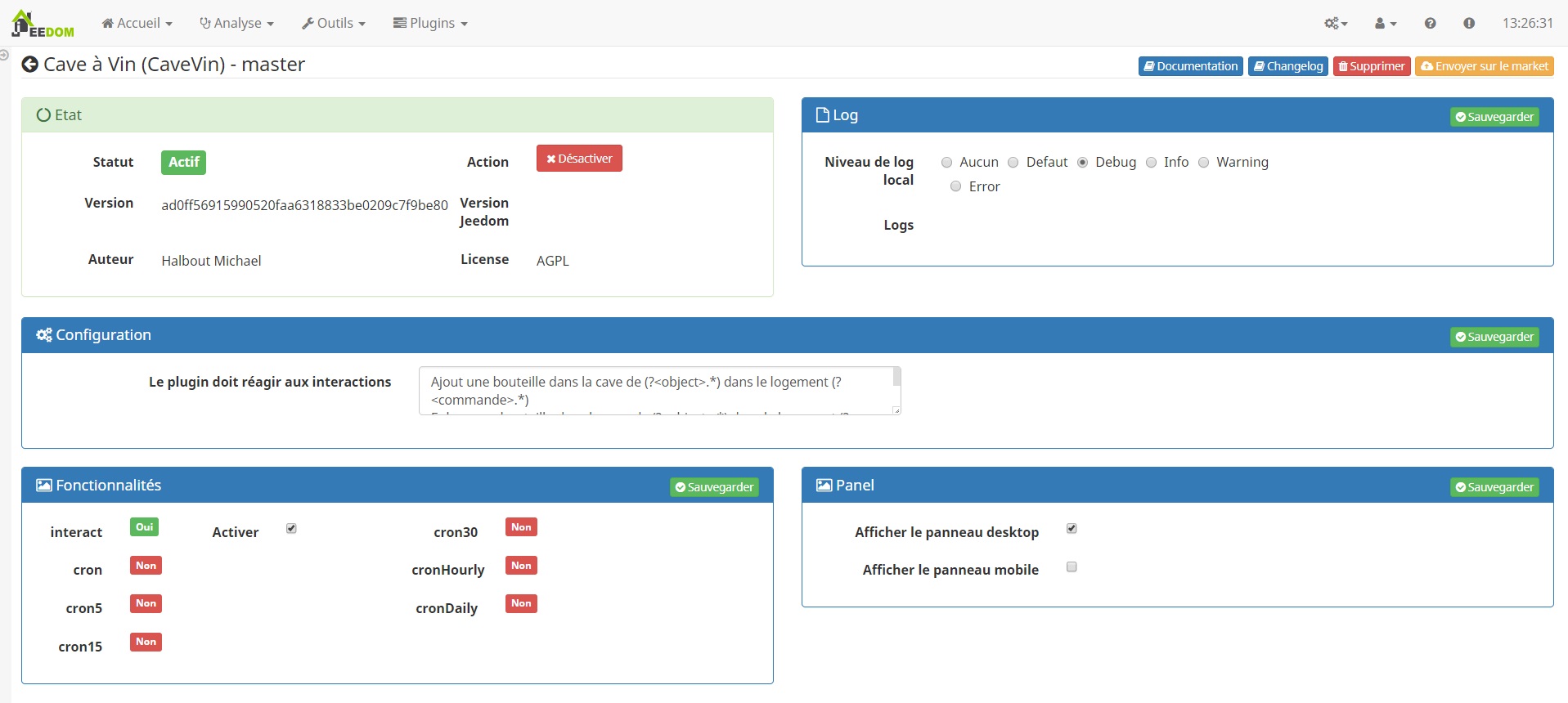Toggle the Activer interact checkbox
The width and height of the screenshot is (1568, 703).
291,528
